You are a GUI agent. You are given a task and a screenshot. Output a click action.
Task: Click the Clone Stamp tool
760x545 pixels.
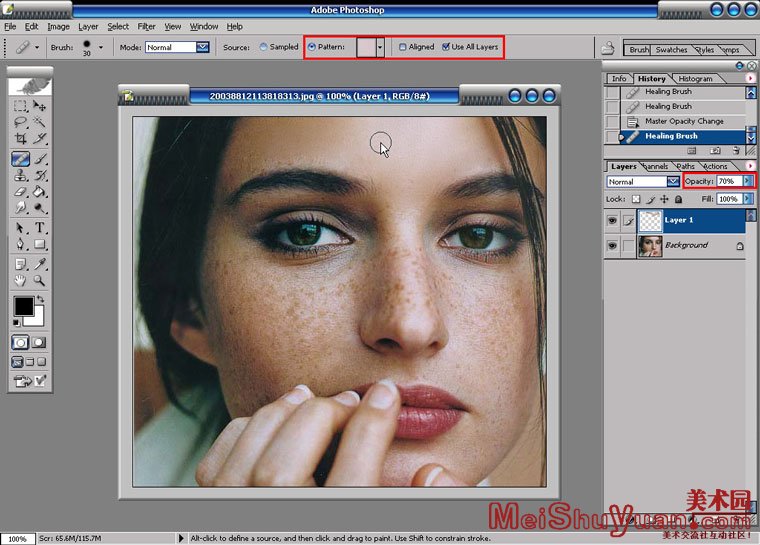click(x=20, y=175)
